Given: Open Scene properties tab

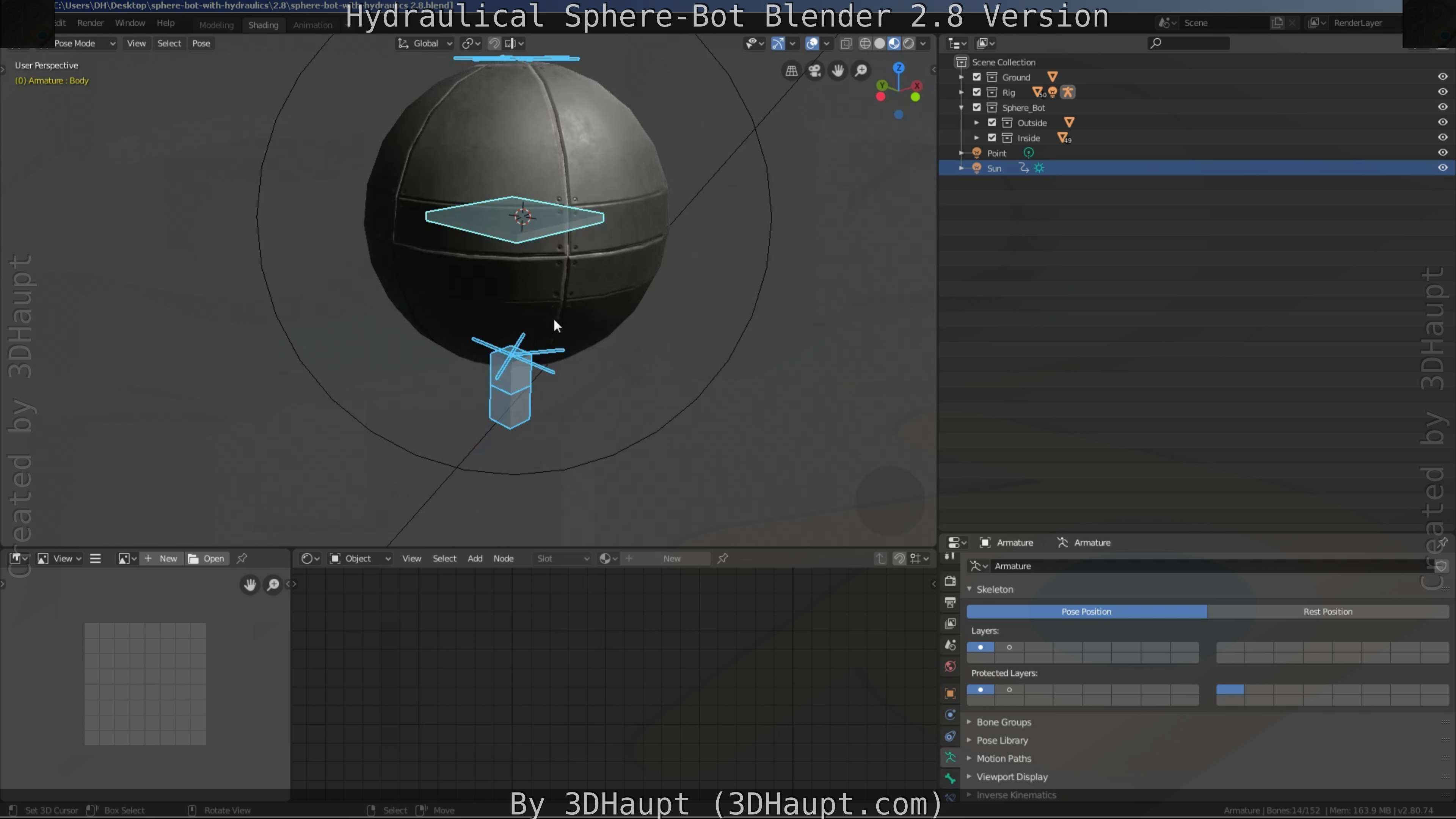Looking at the screenshot, I should [950, 645].
